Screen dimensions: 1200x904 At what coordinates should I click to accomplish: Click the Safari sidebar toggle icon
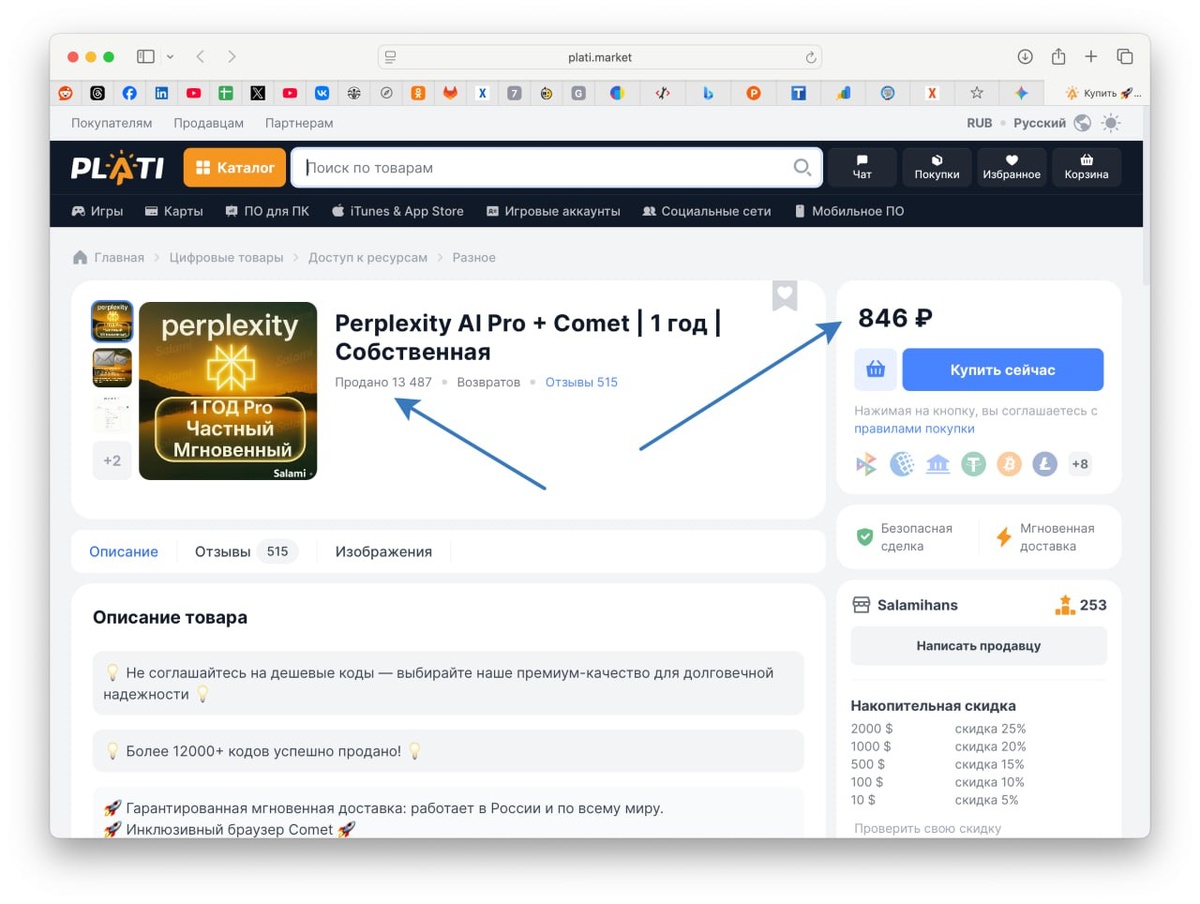146,57
